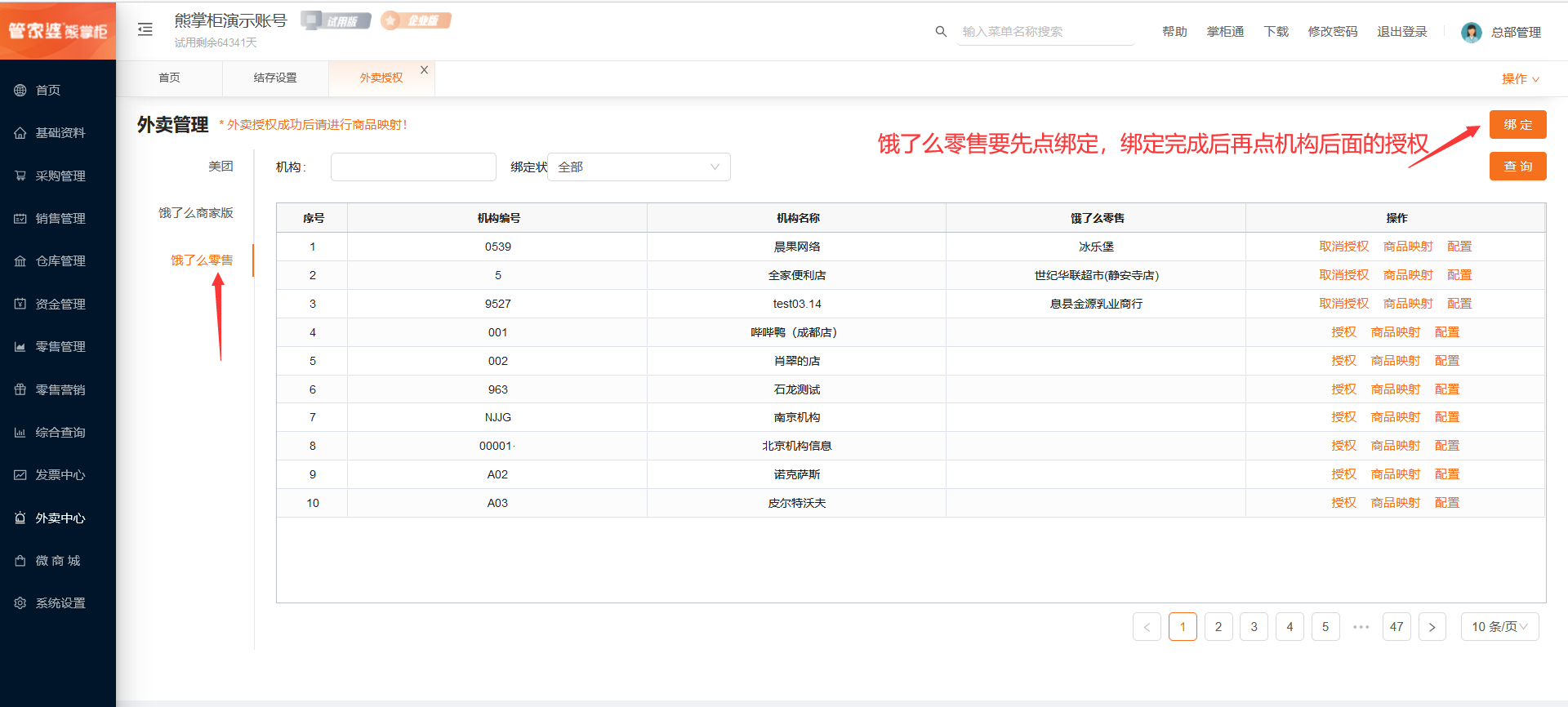Click the 掌柜通 link
The width and height of the screenshot is (1568, 707).
click(1225, 31)
